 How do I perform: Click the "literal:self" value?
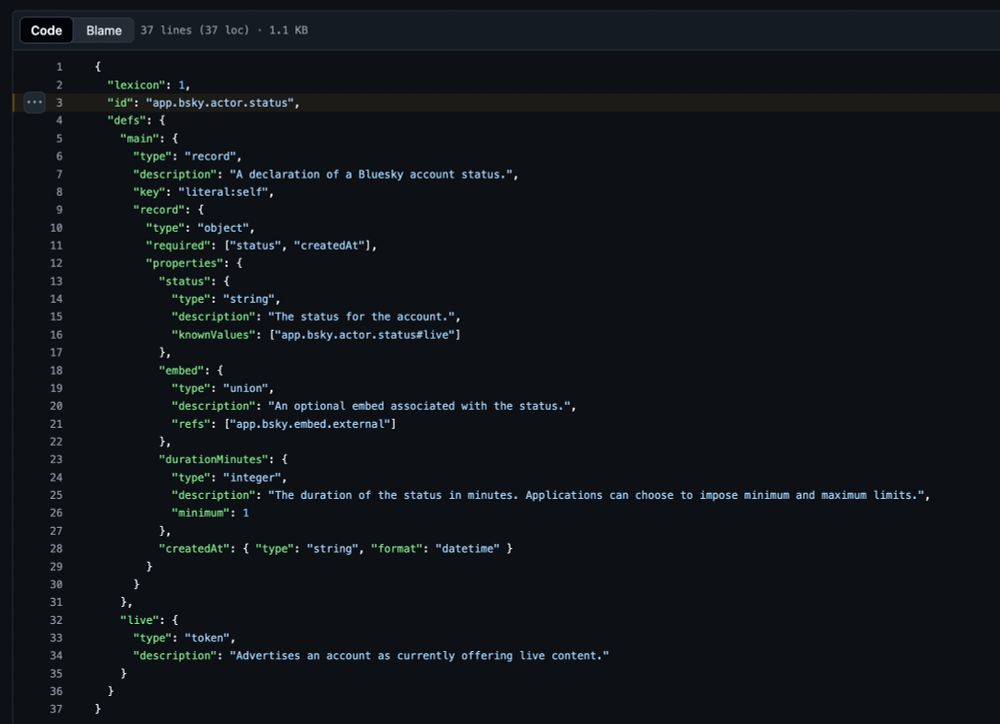click(223, 192)
